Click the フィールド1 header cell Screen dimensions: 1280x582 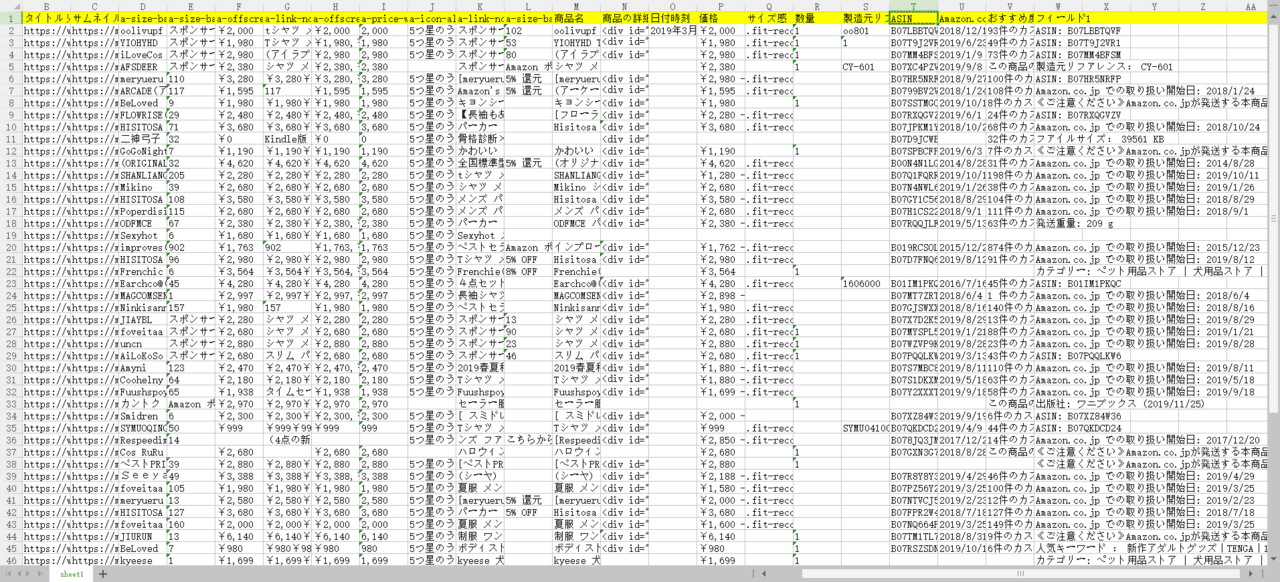1059,18
